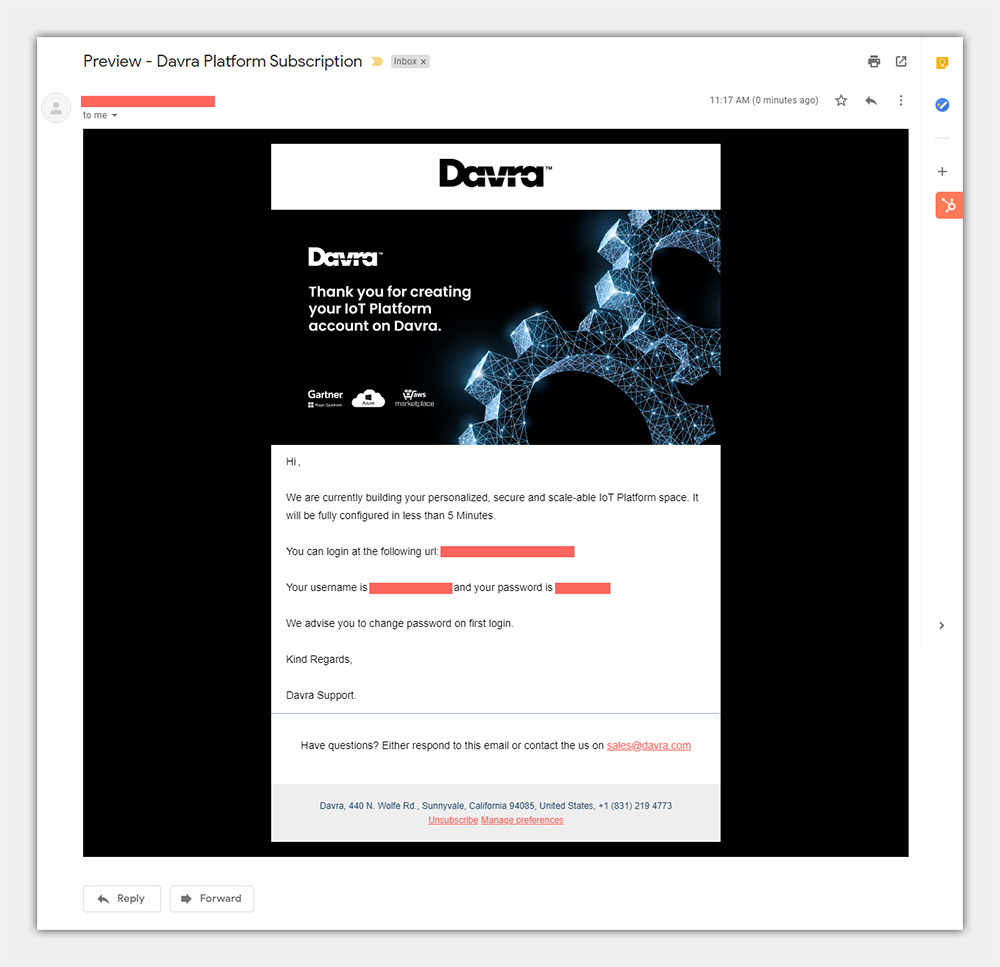Image resolution: width=1000 pixels, height=967 pixels.
Task: Click the gears hero banner image
Action: pos(496,327)
